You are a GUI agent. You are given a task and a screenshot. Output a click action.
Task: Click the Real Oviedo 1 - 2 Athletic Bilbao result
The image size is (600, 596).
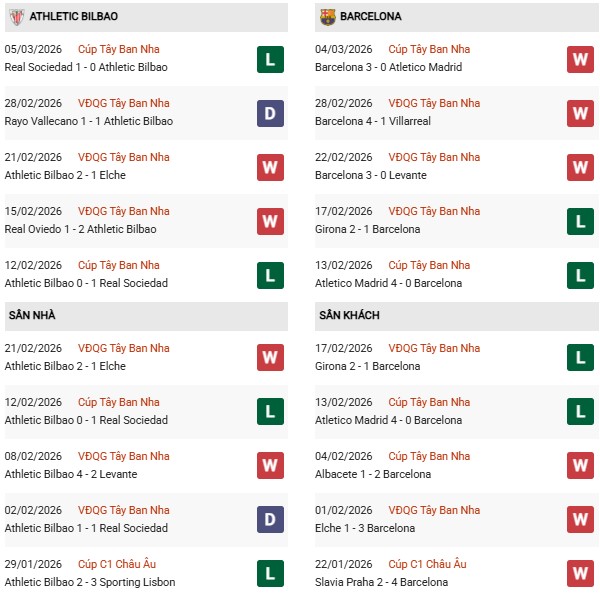coord(86,229)
